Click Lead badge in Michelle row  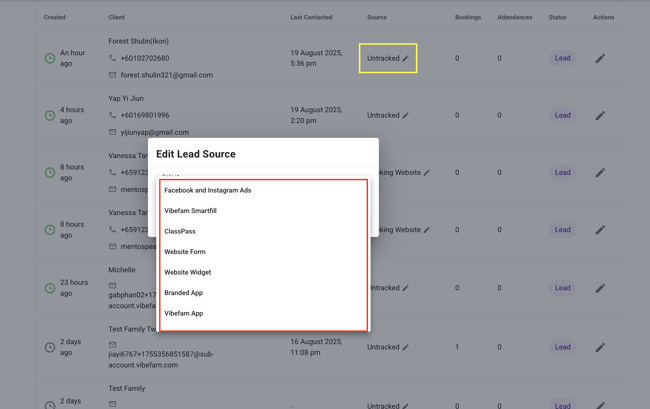coord(563,288)
